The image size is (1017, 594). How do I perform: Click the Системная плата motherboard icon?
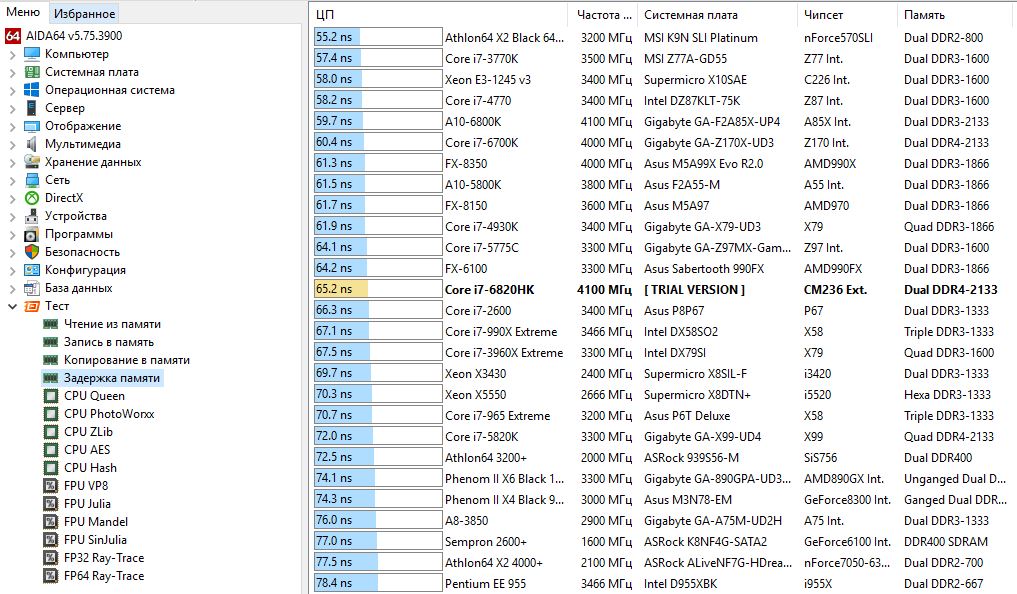pyautogui.click(x=32, y=72)
